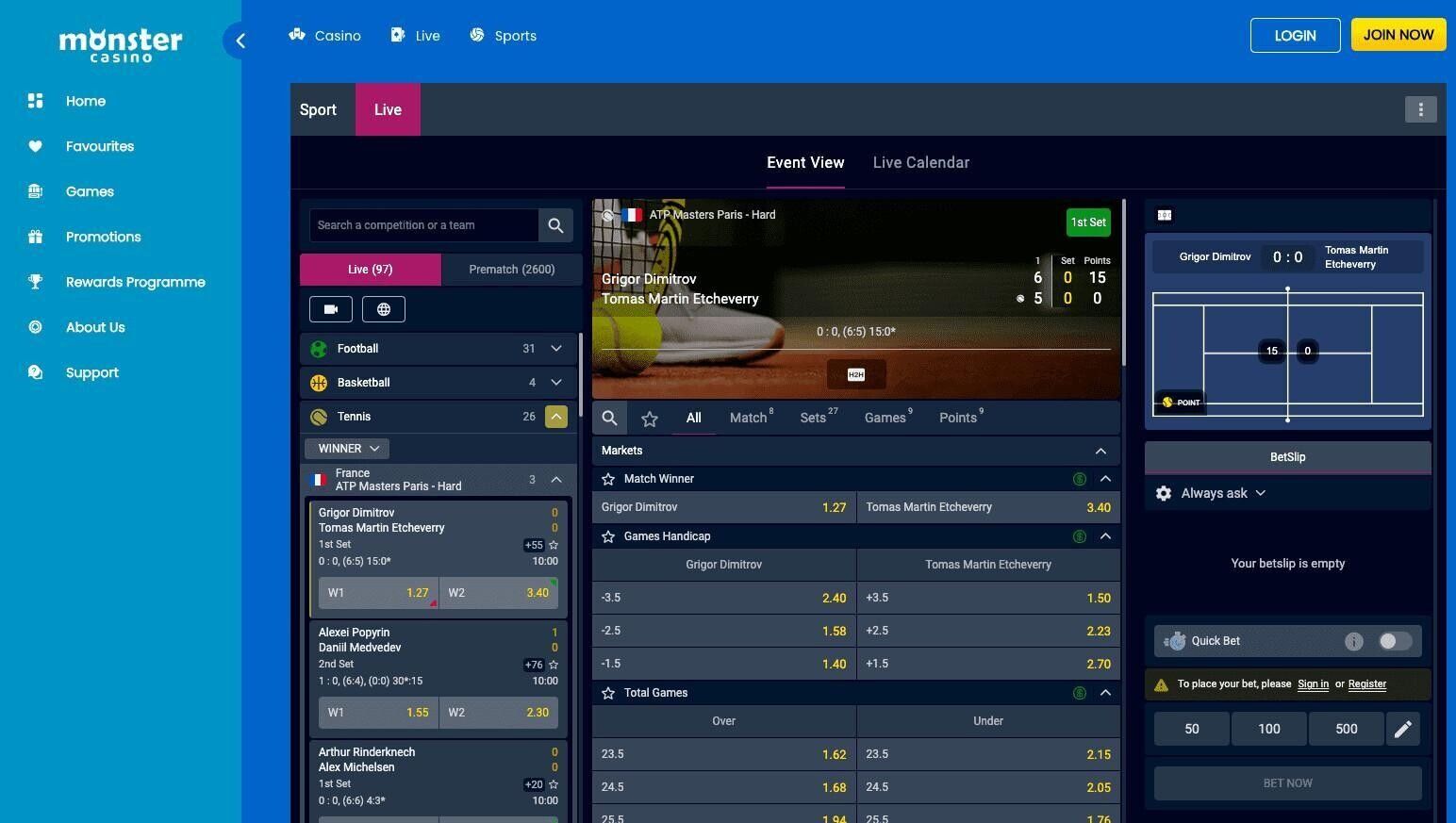Click cashout icon on Games Handicap market

click(x=1079, y=536)
